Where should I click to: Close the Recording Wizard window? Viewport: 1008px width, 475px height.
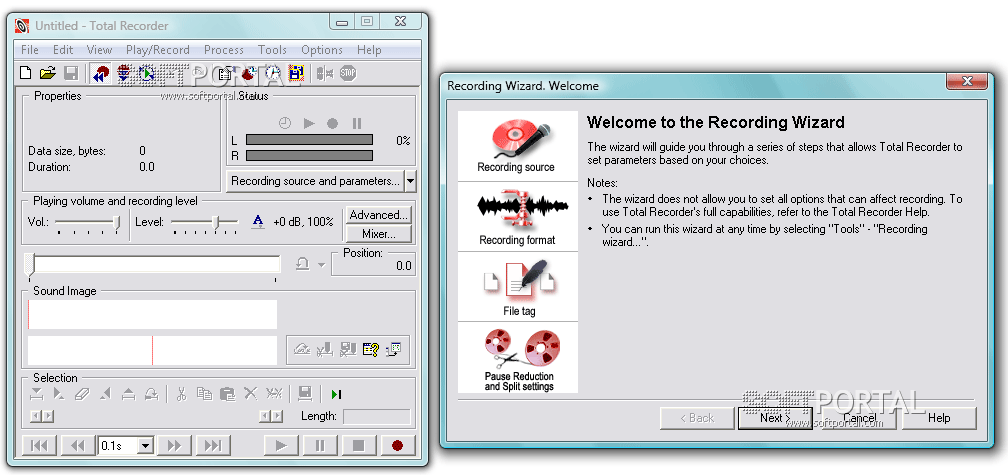click(966, 82)
